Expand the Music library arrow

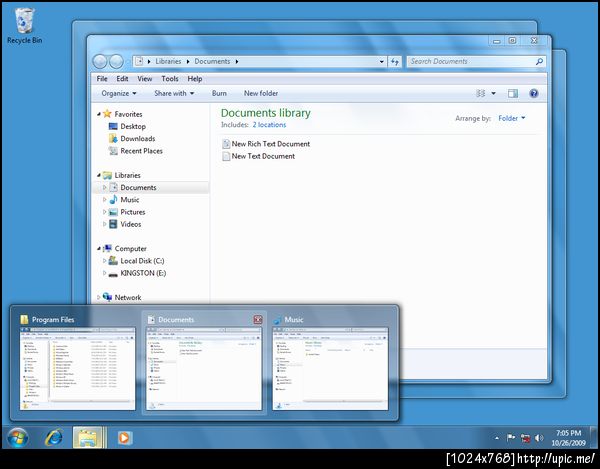coord(104,200)
